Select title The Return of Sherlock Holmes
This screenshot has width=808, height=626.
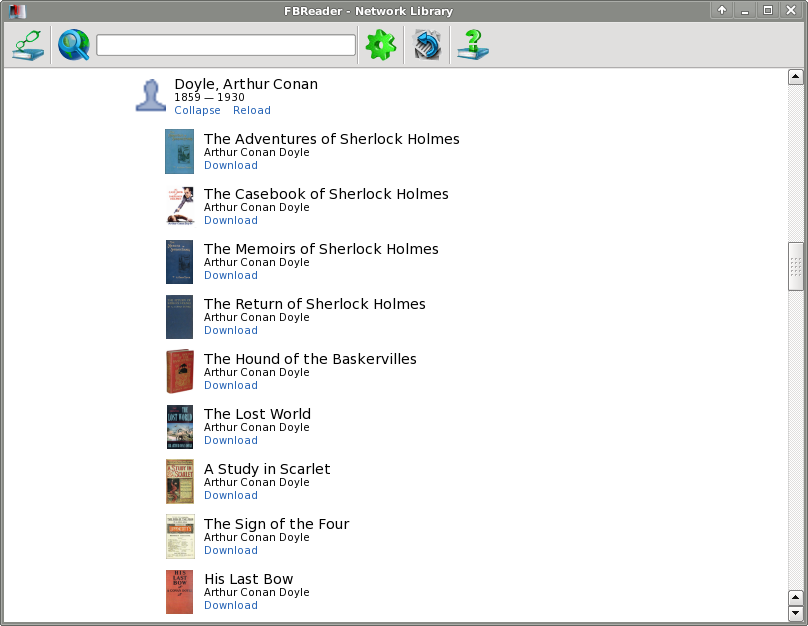click(x=314, y=304)
